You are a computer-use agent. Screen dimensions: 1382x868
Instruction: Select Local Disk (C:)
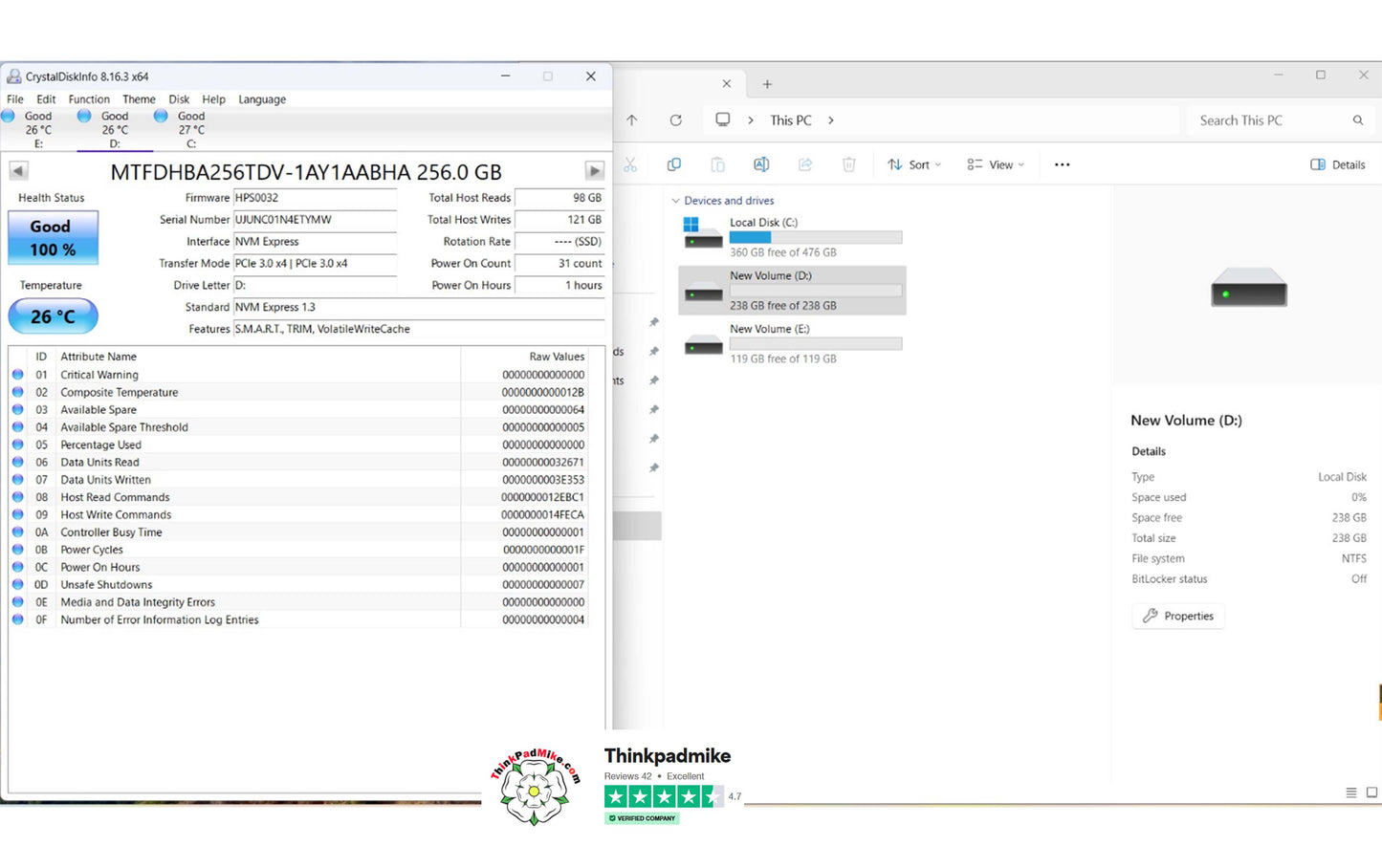point(793,237)
